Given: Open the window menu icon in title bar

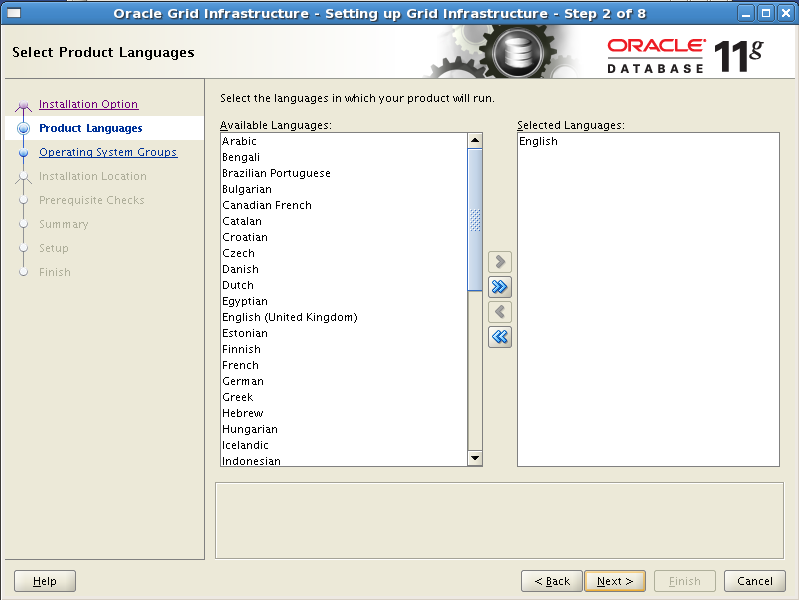Looking at the screenshot, I should pyautogui.click(x=13, y=13).
